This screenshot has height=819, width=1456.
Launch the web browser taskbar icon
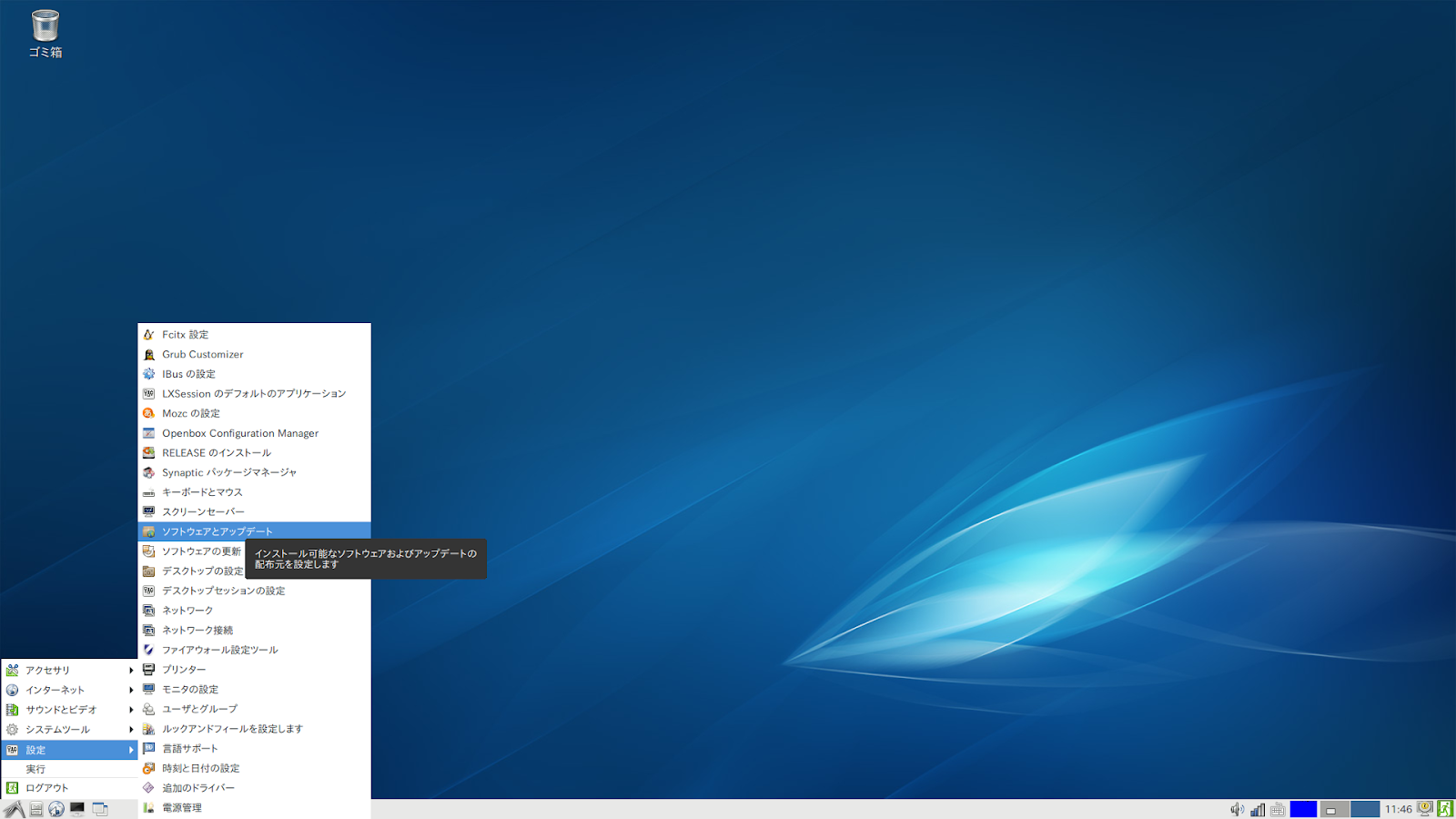pyautogui.click(x=56, y=808)
